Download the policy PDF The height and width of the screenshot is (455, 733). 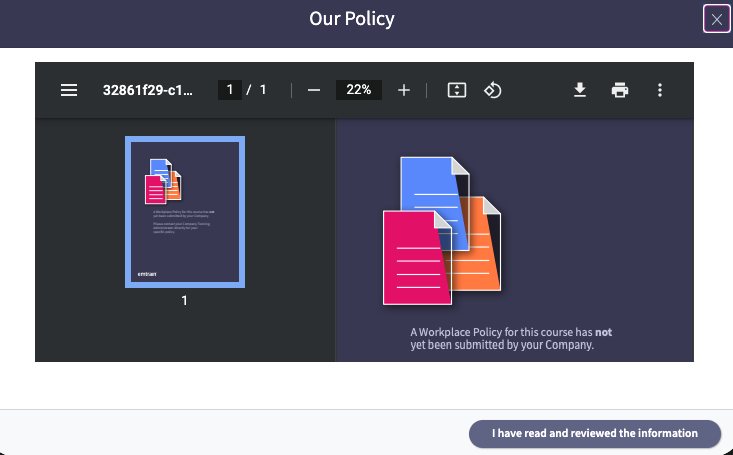click(580, 90)
